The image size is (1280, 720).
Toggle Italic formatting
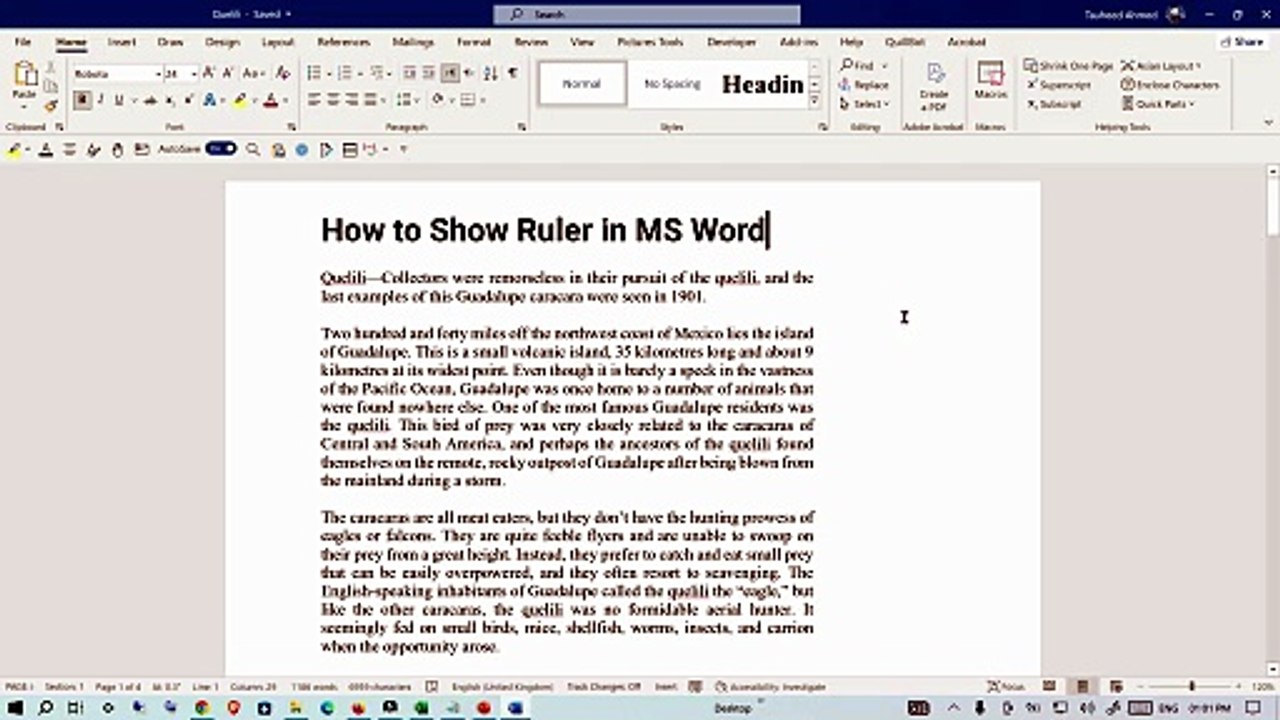100,100
